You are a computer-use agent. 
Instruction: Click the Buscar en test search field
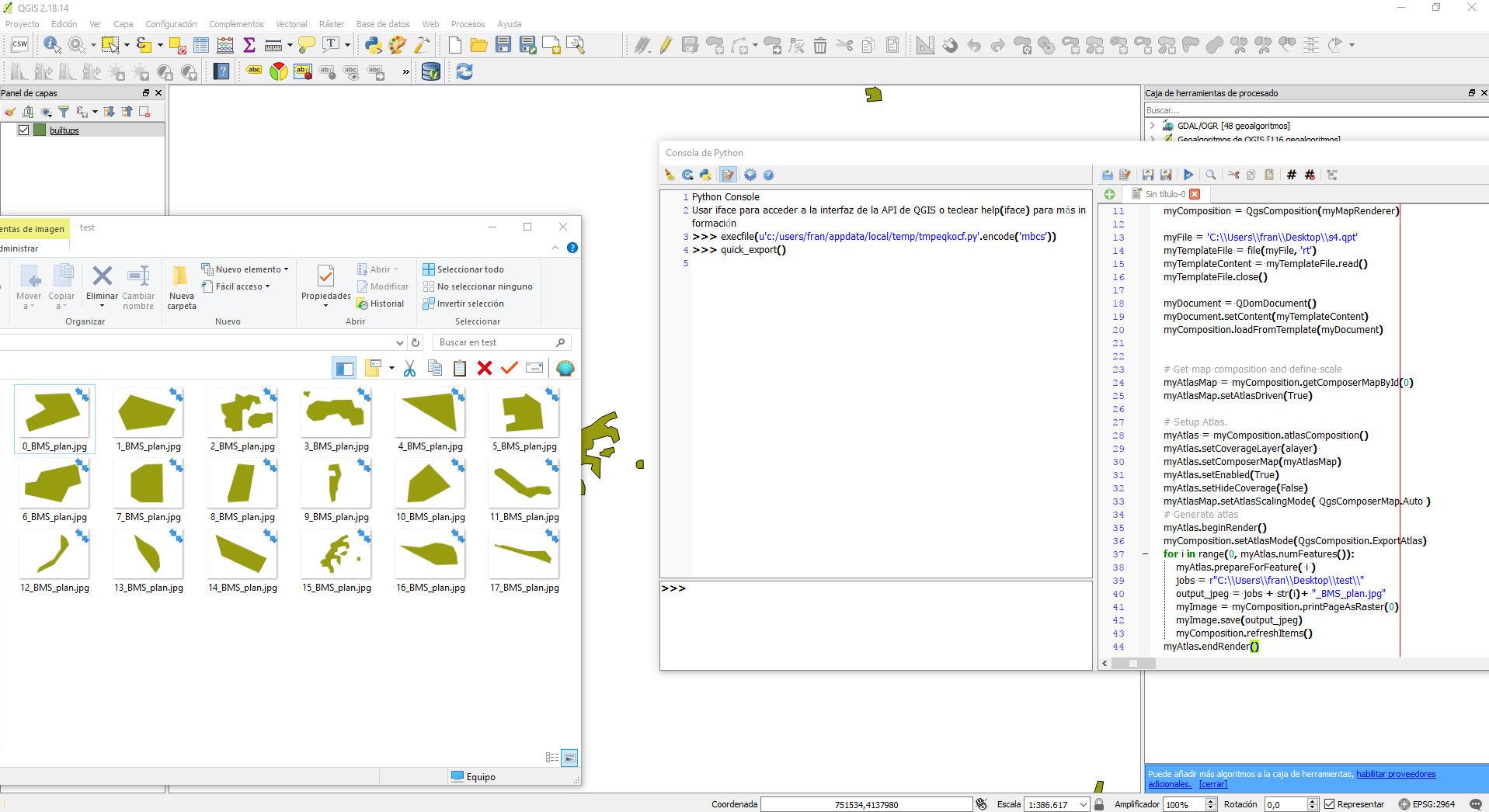point(502,342)
